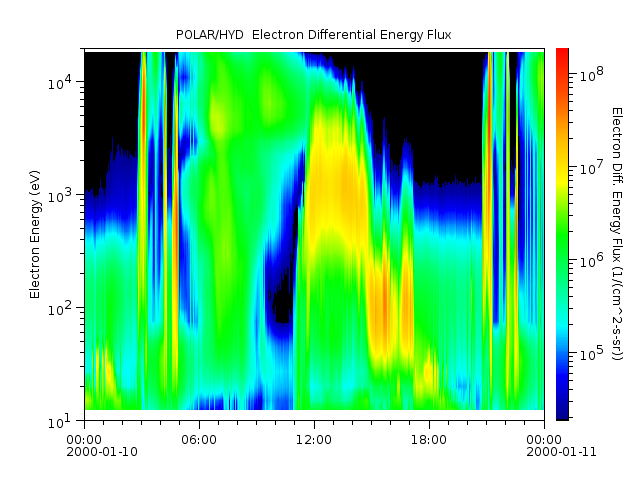Viewport: 640px width, 480px height.
Task: Pick the red top of the colorbar
Action: [562, 53]
